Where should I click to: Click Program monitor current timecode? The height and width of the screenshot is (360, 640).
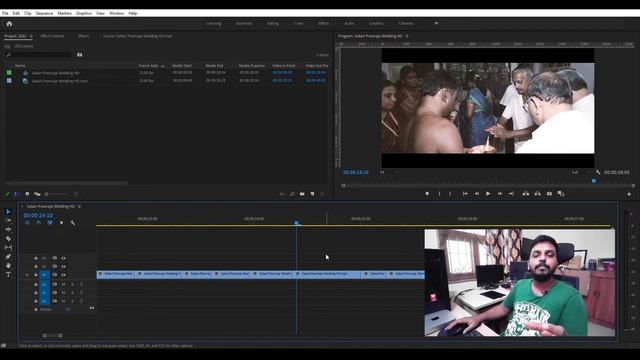tap(356, 172)
